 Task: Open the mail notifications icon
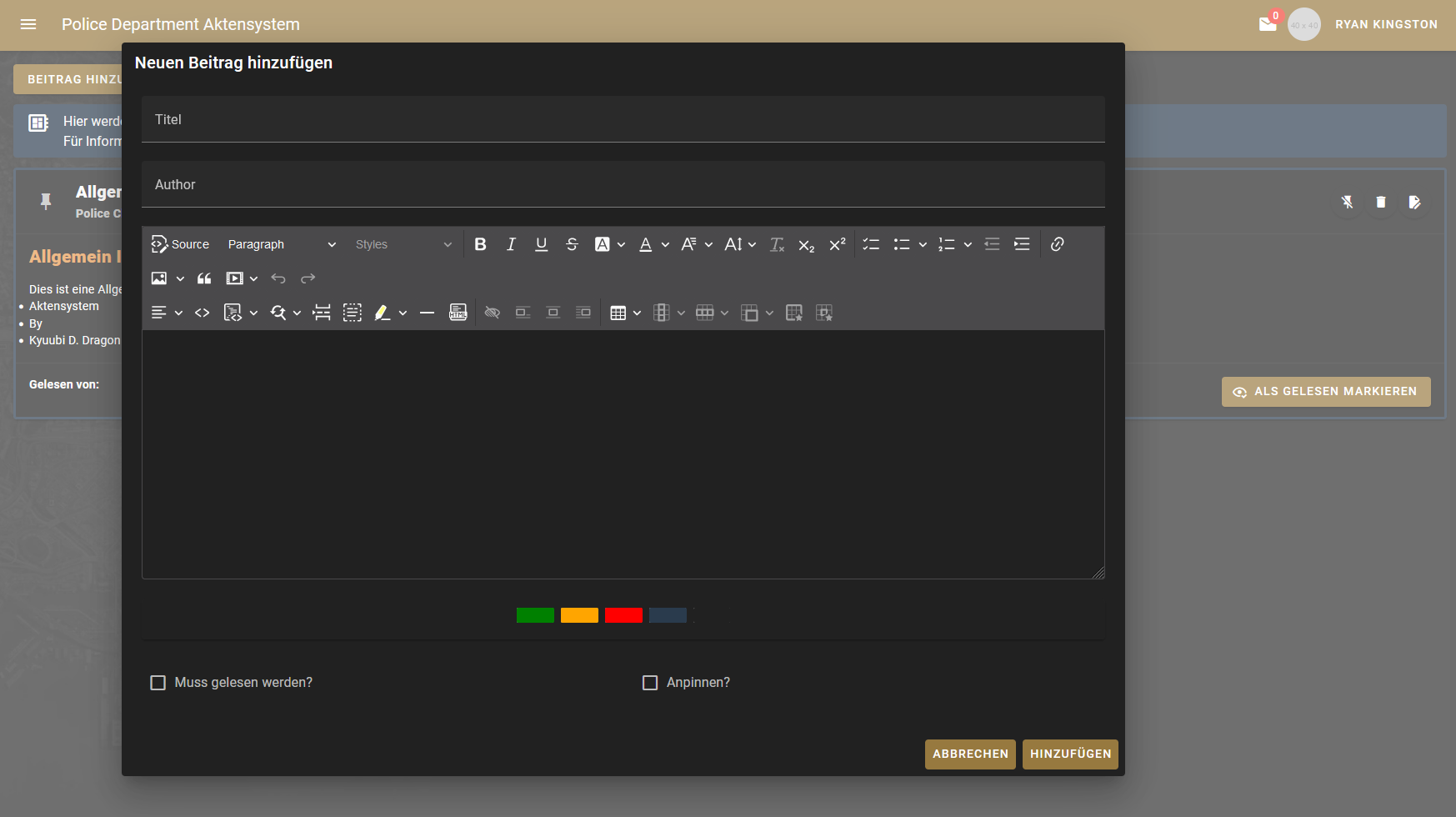[x=1268, y=24]
